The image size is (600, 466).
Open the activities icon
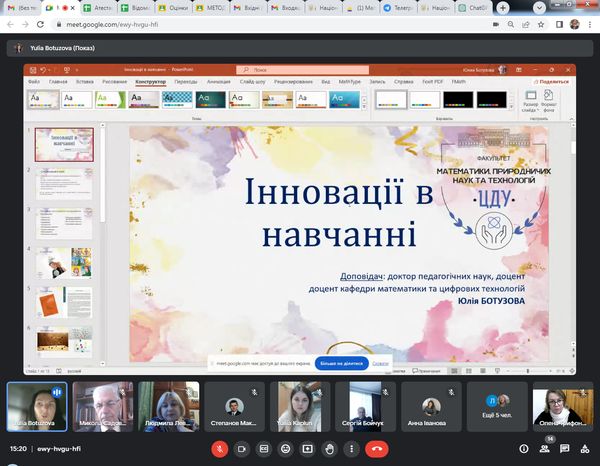(583, 449)
